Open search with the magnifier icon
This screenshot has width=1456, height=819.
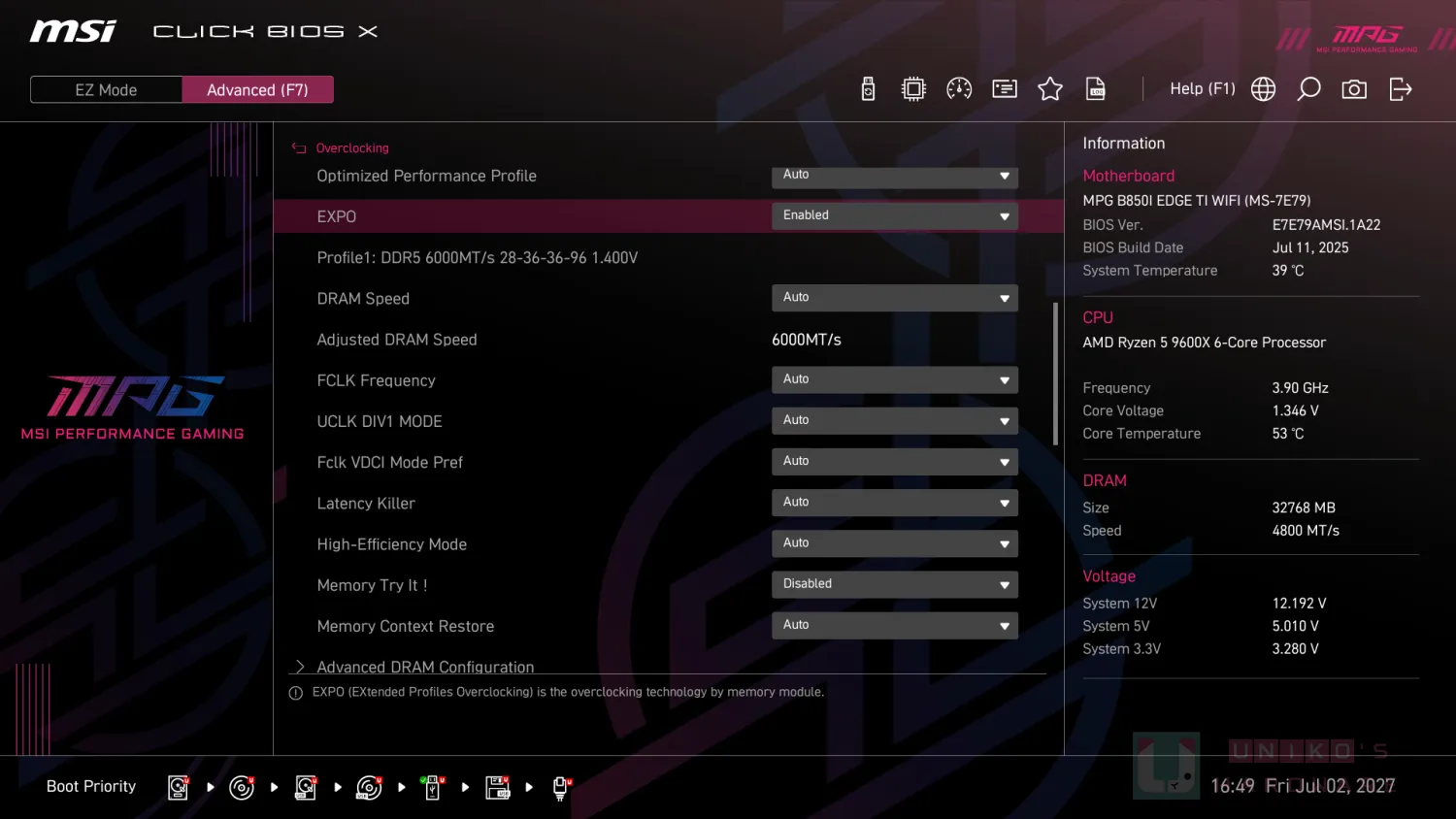coord(1308,89)
